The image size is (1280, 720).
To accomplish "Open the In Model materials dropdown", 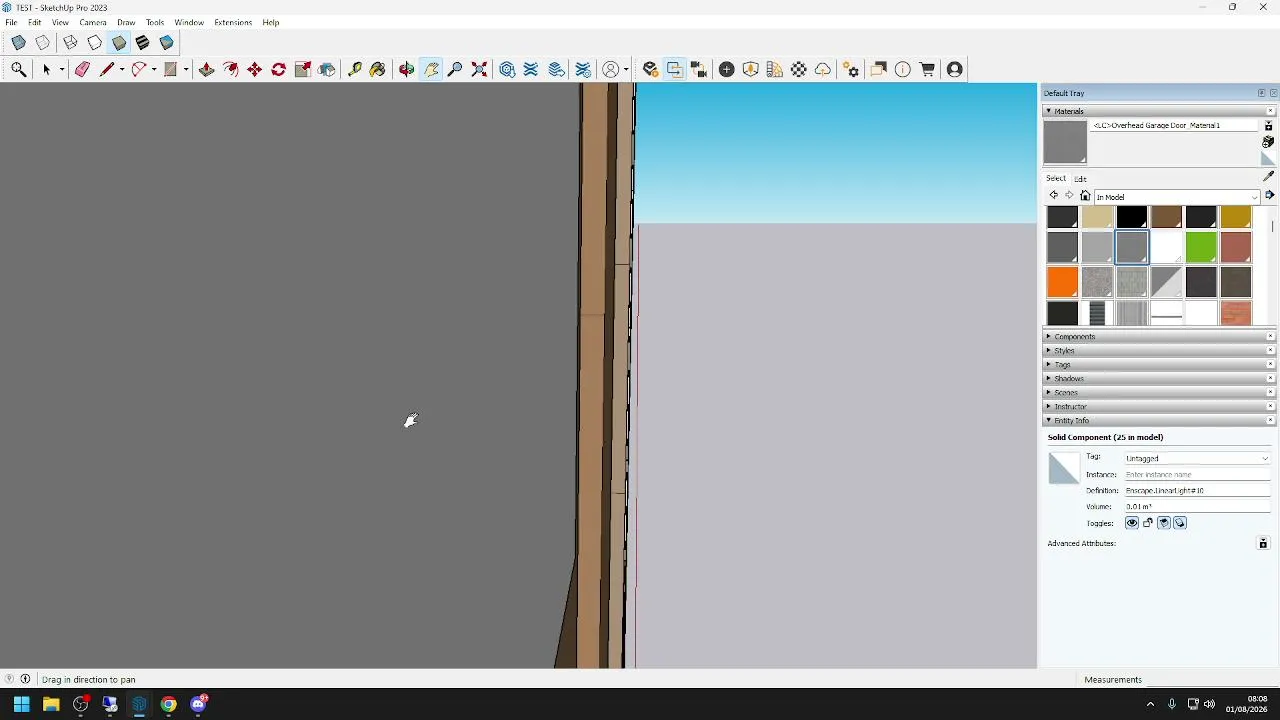I will [1178, 197].
